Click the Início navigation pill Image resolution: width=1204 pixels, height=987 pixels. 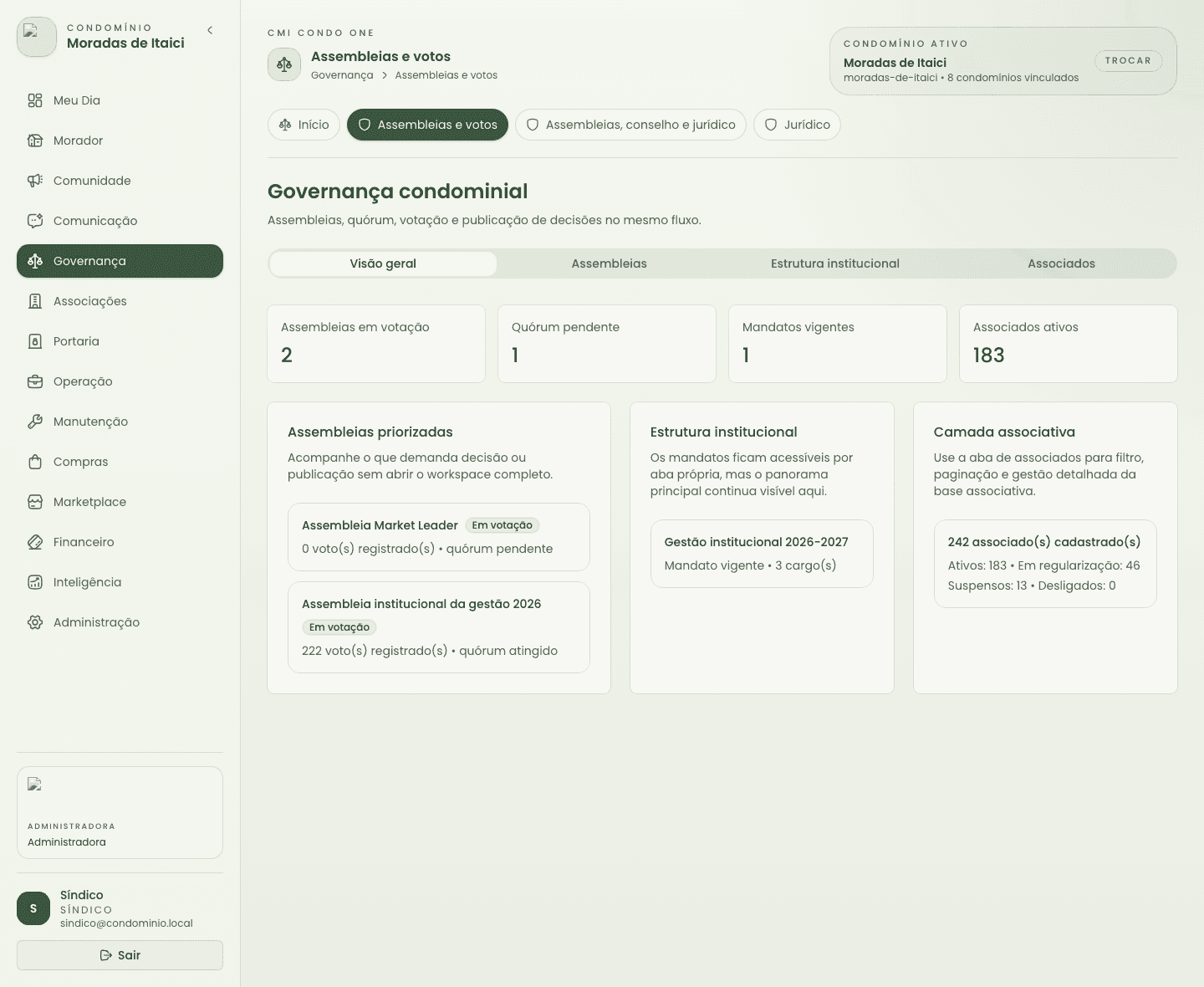tap(304, 125)
